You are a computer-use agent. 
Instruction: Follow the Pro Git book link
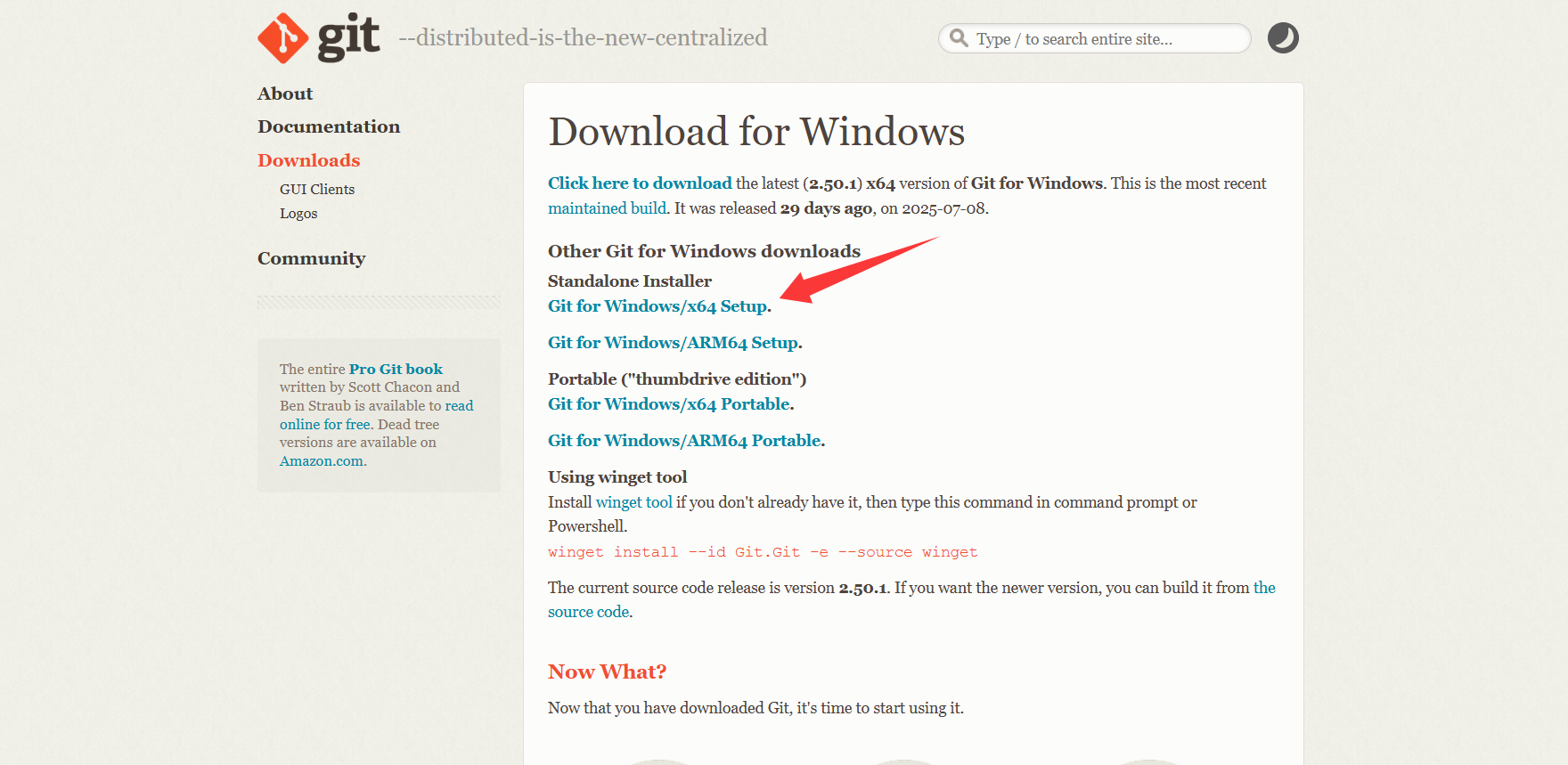click(396, 369)
